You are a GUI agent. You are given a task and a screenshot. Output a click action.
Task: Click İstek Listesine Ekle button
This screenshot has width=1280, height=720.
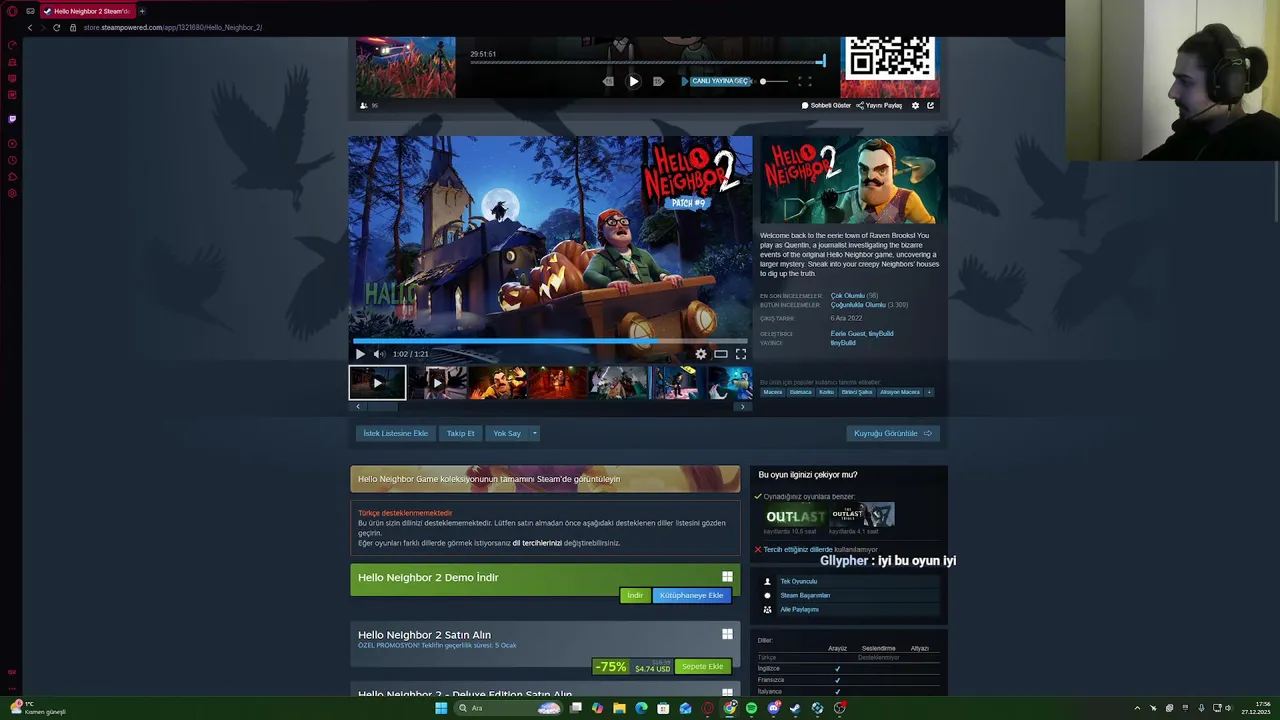click(x=395, y=433)
